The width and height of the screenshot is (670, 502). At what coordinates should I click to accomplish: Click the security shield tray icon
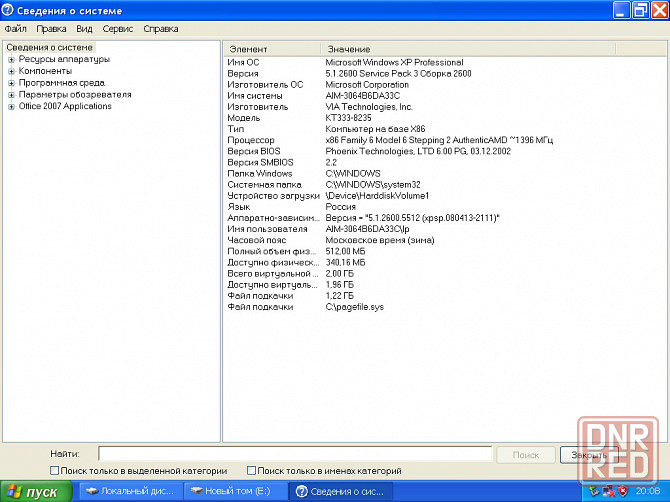click(x=623, y=491)
